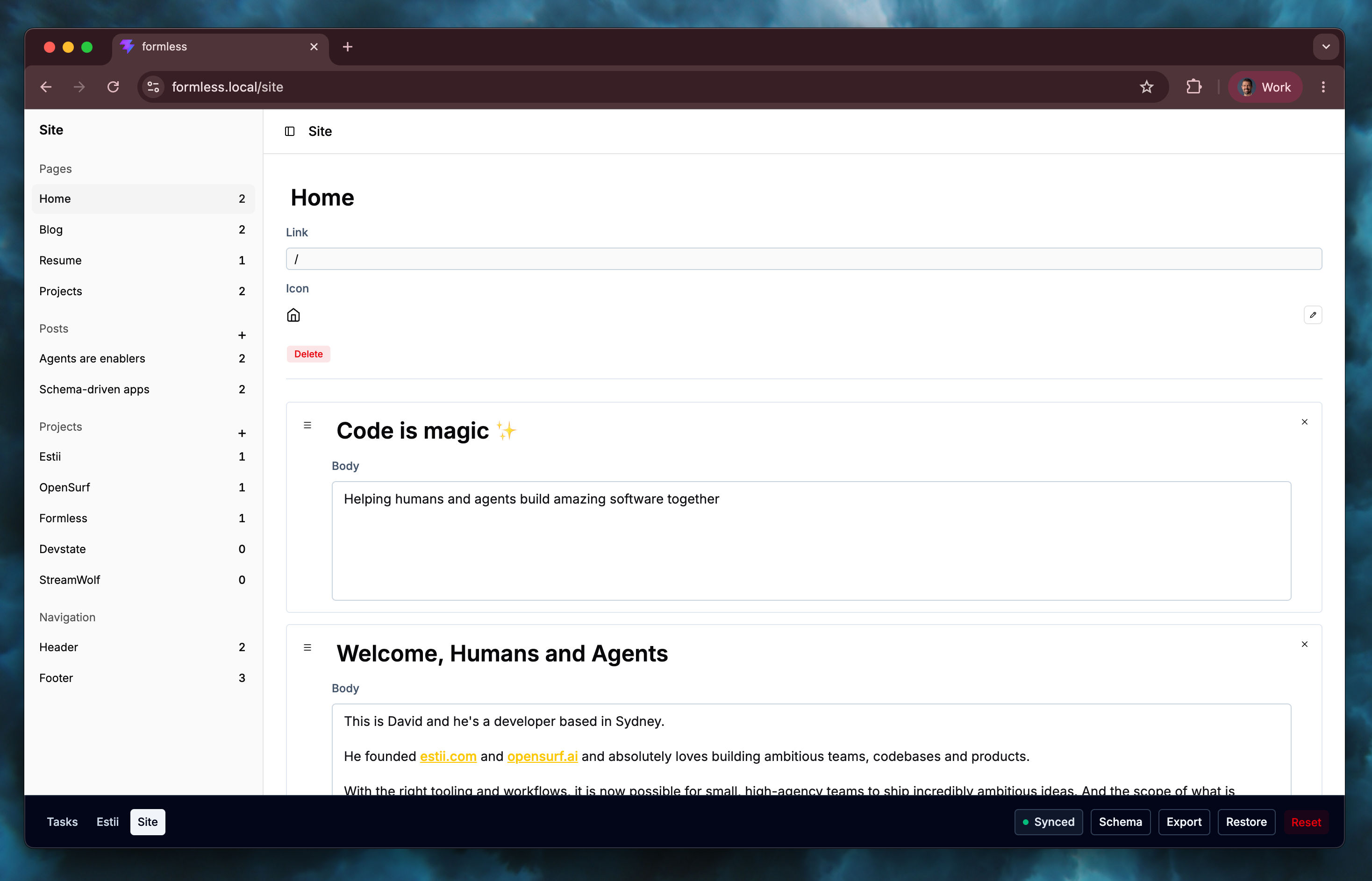This screenshot has width=1372, height=881.
Task: Click the Restore button
Action: coord(1246,822)
